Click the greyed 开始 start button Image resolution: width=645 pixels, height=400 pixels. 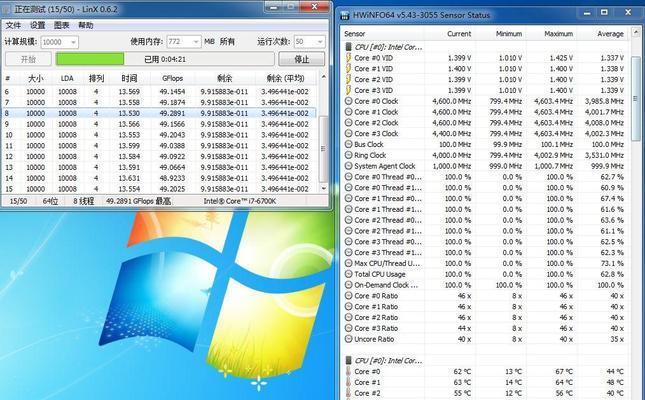28,59
